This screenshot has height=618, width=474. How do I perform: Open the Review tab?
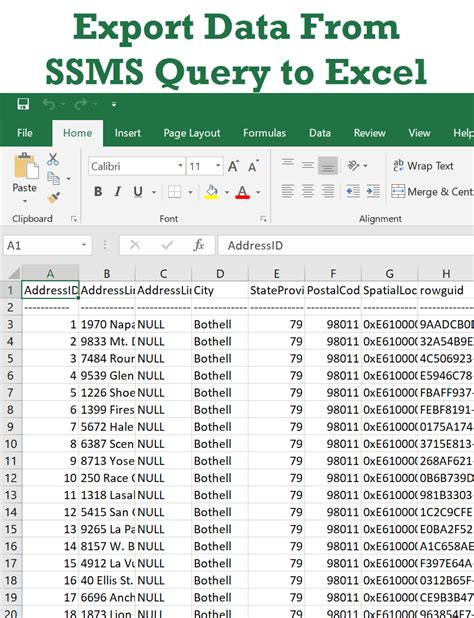coord(370,133)
